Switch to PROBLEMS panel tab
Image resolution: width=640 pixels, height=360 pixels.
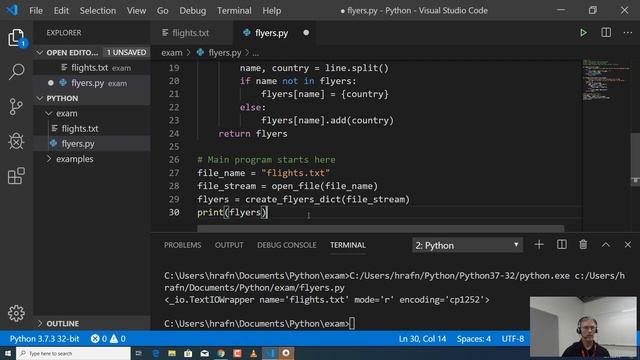click(x=182, y=245)
